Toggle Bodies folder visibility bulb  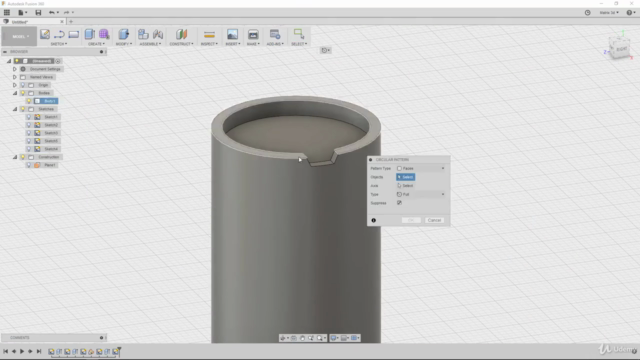click(x=23, y=93)
